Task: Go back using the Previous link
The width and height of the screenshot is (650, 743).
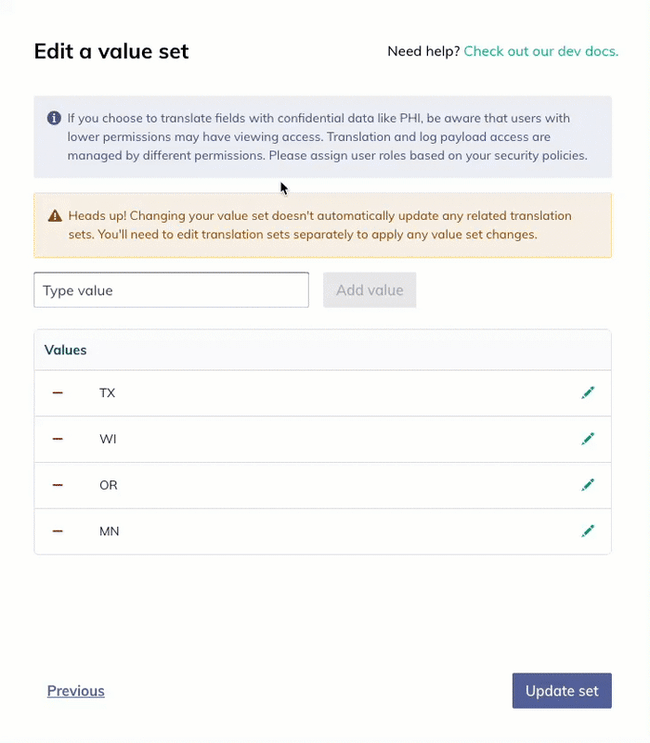Action: pyautogui.click(x=75, y=691)
